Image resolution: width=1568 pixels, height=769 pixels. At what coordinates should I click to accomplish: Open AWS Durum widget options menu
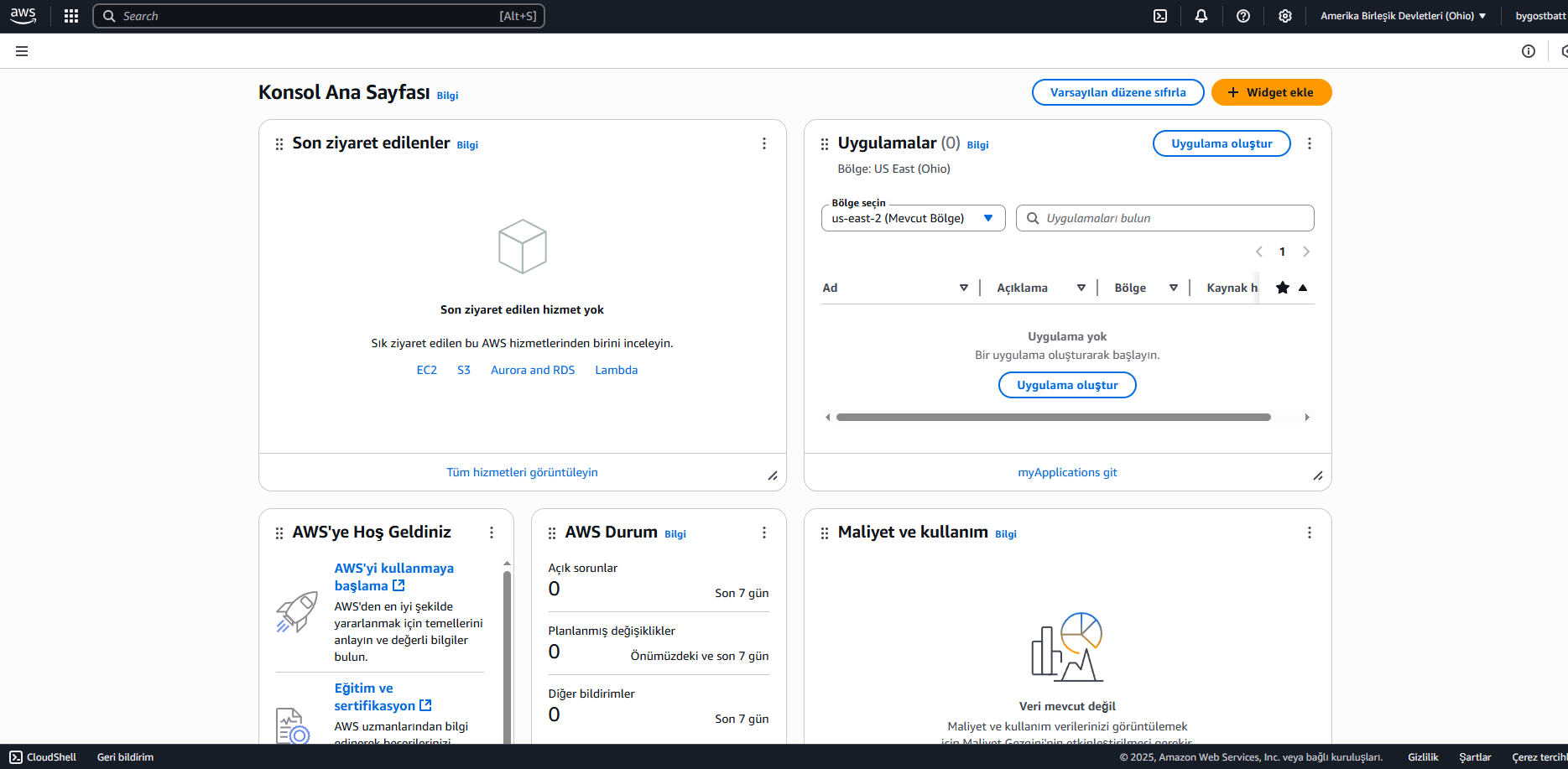(x=764, y=533)
